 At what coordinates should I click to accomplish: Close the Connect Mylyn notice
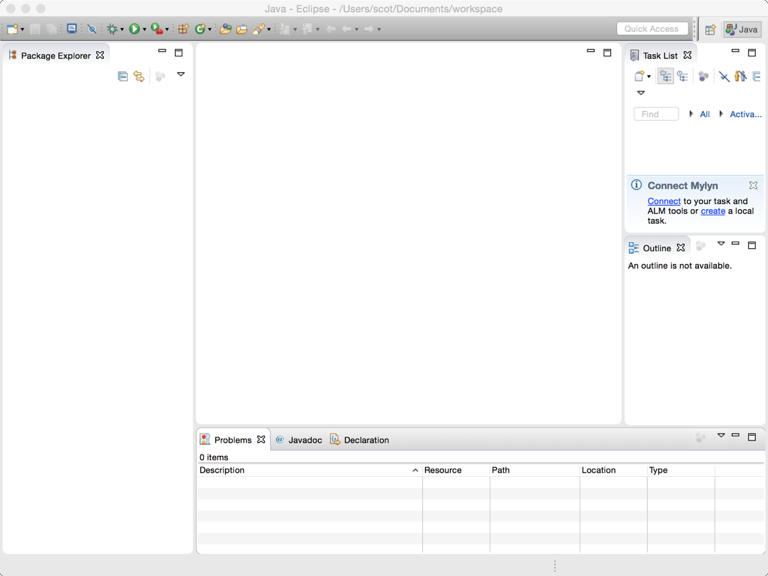click(x=753, y=185)
